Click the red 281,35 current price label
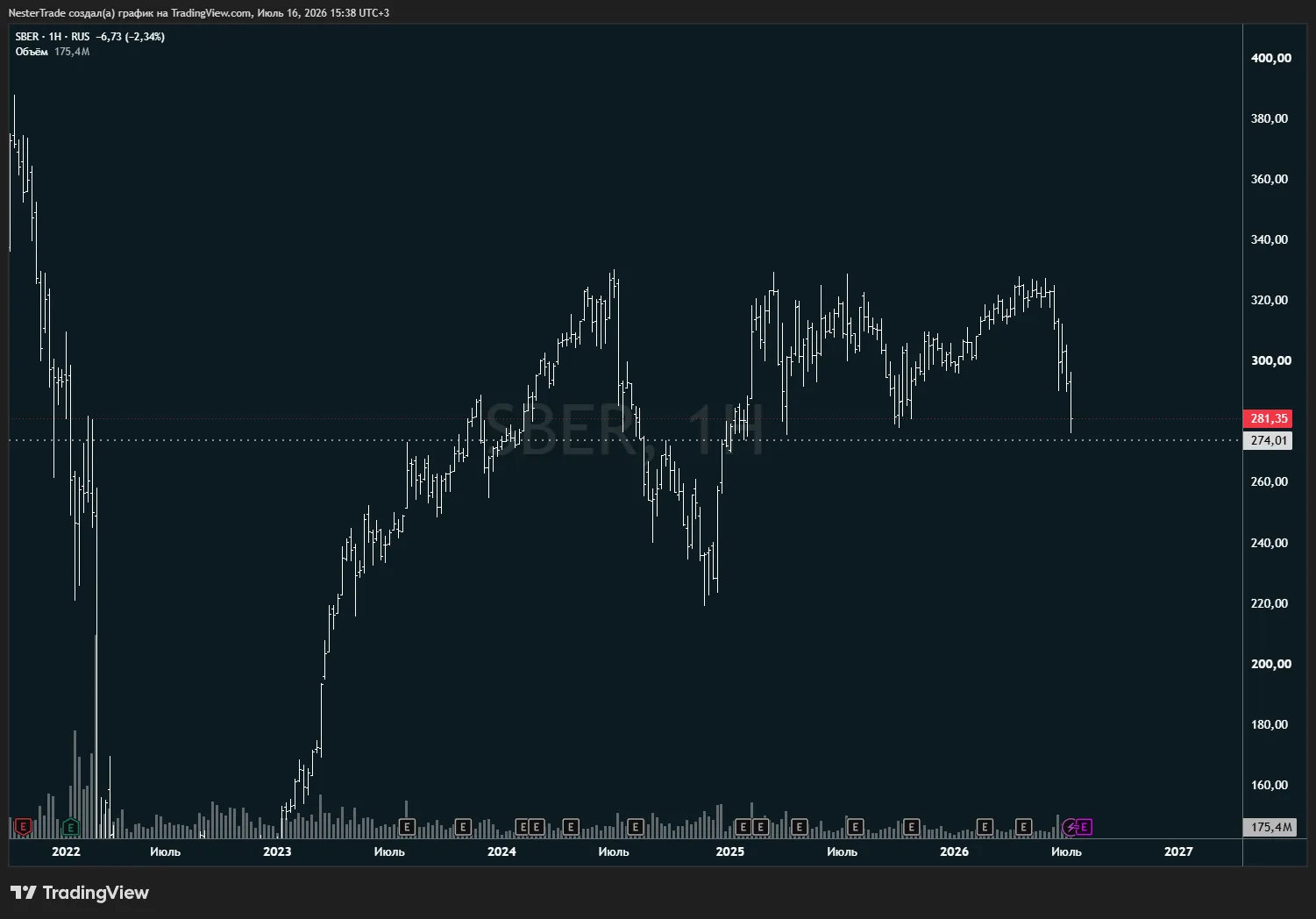The height and width of the screenshot is (919, 1316). [1268, 418]
